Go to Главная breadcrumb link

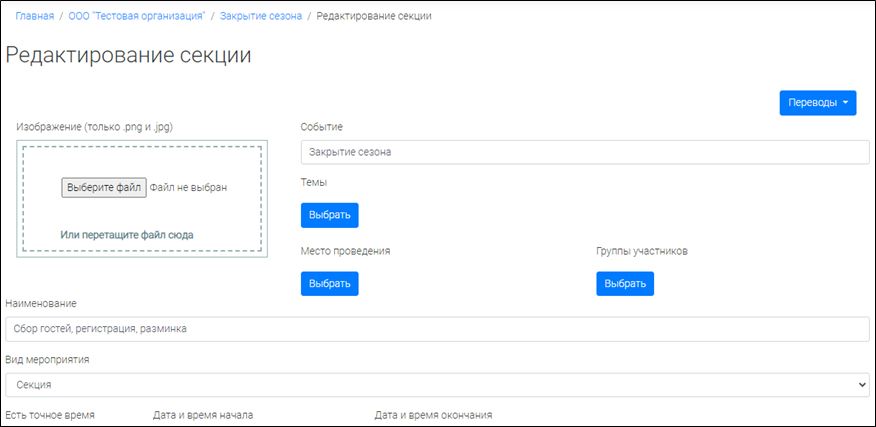34,17
